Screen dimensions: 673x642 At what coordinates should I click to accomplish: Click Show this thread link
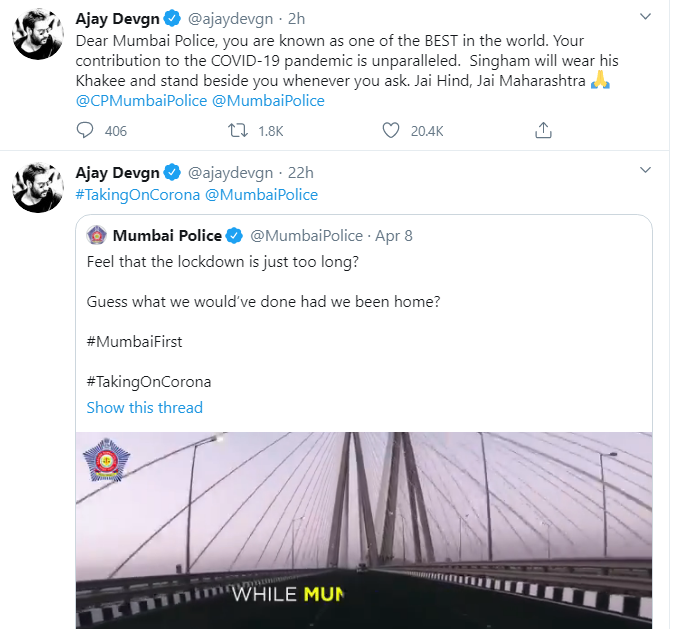tap(144, 407)
